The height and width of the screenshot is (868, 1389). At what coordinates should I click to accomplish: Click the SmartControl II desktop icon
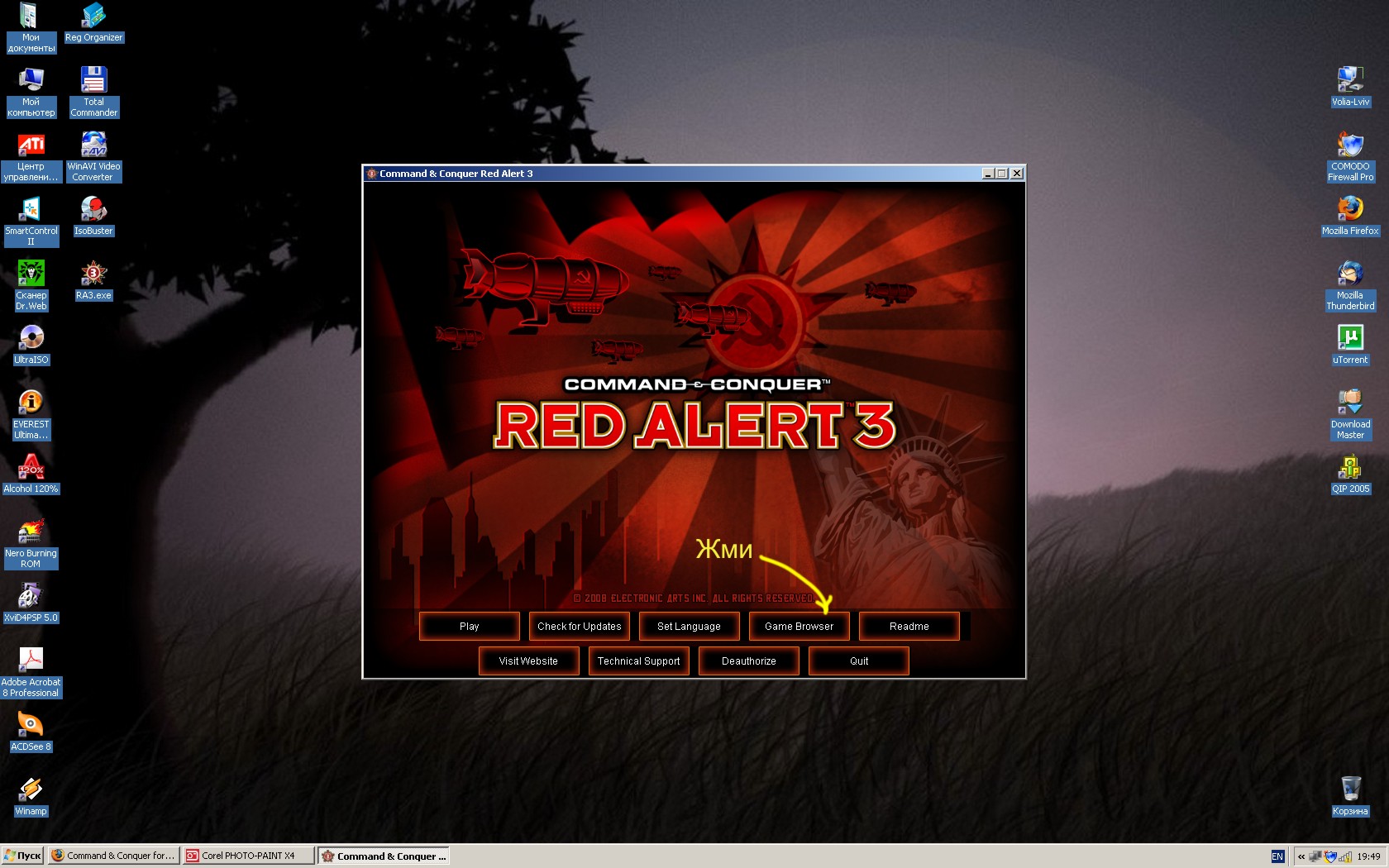pos(31,221)
